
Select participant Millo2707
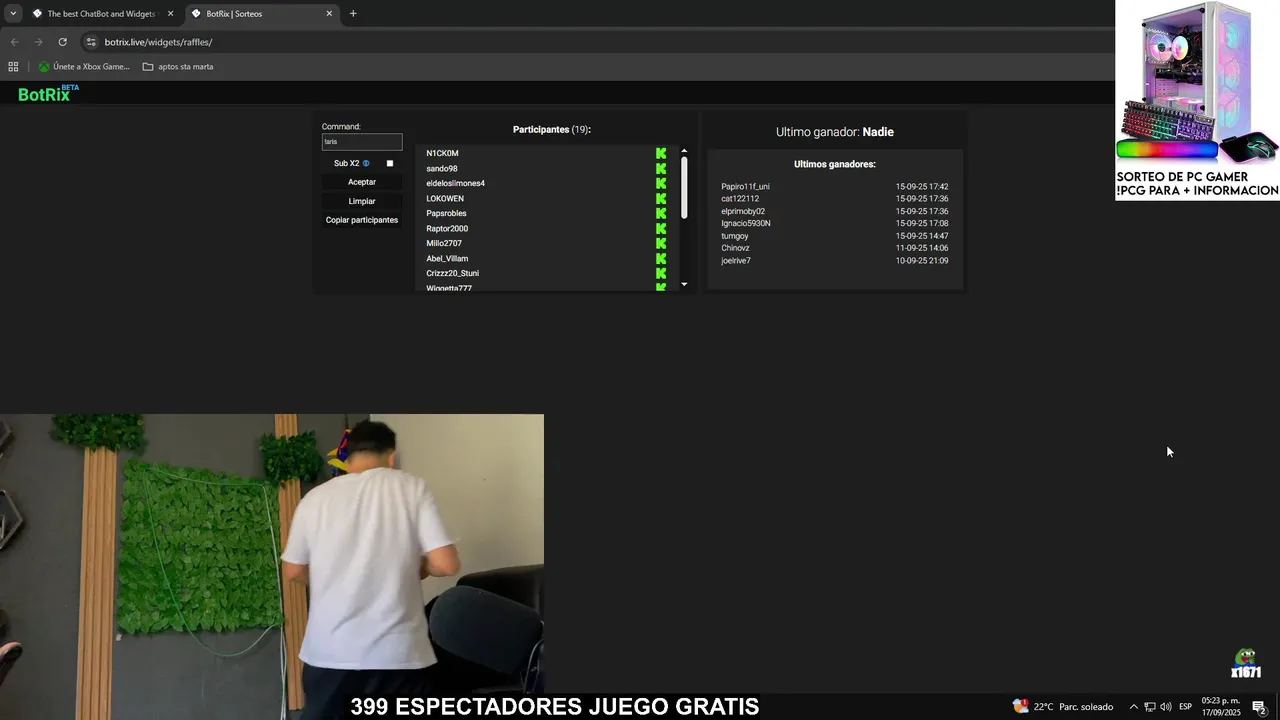tap(444, 244)
